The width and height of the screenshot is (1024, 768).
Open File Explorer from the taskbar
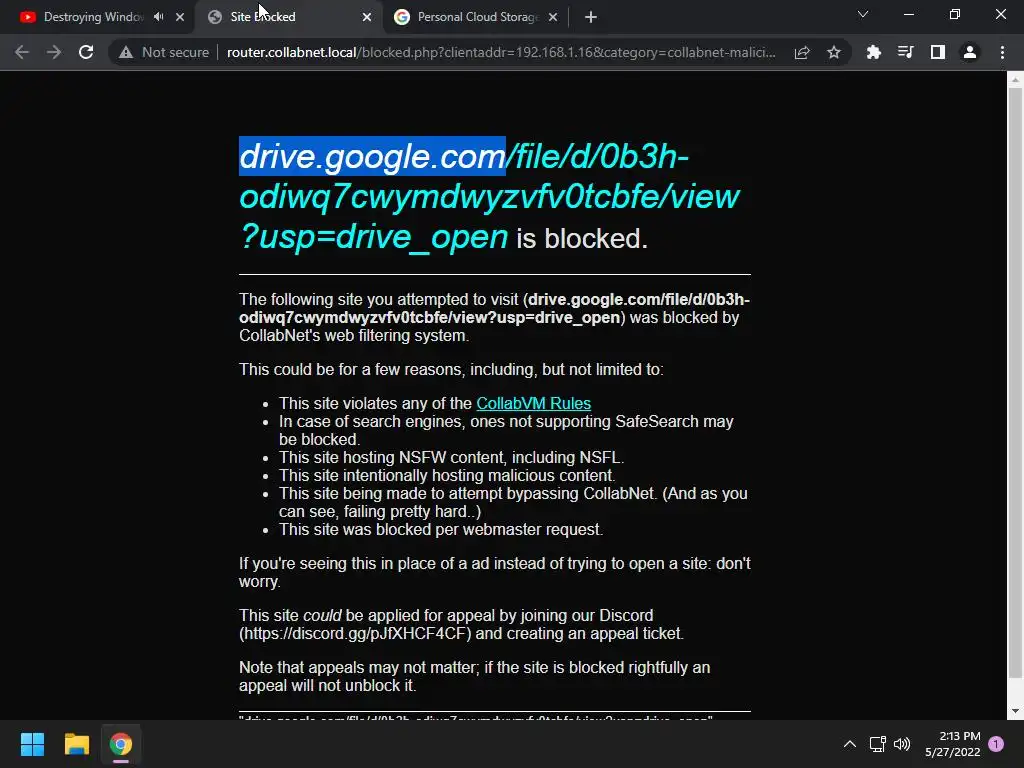tap(76, 744)
